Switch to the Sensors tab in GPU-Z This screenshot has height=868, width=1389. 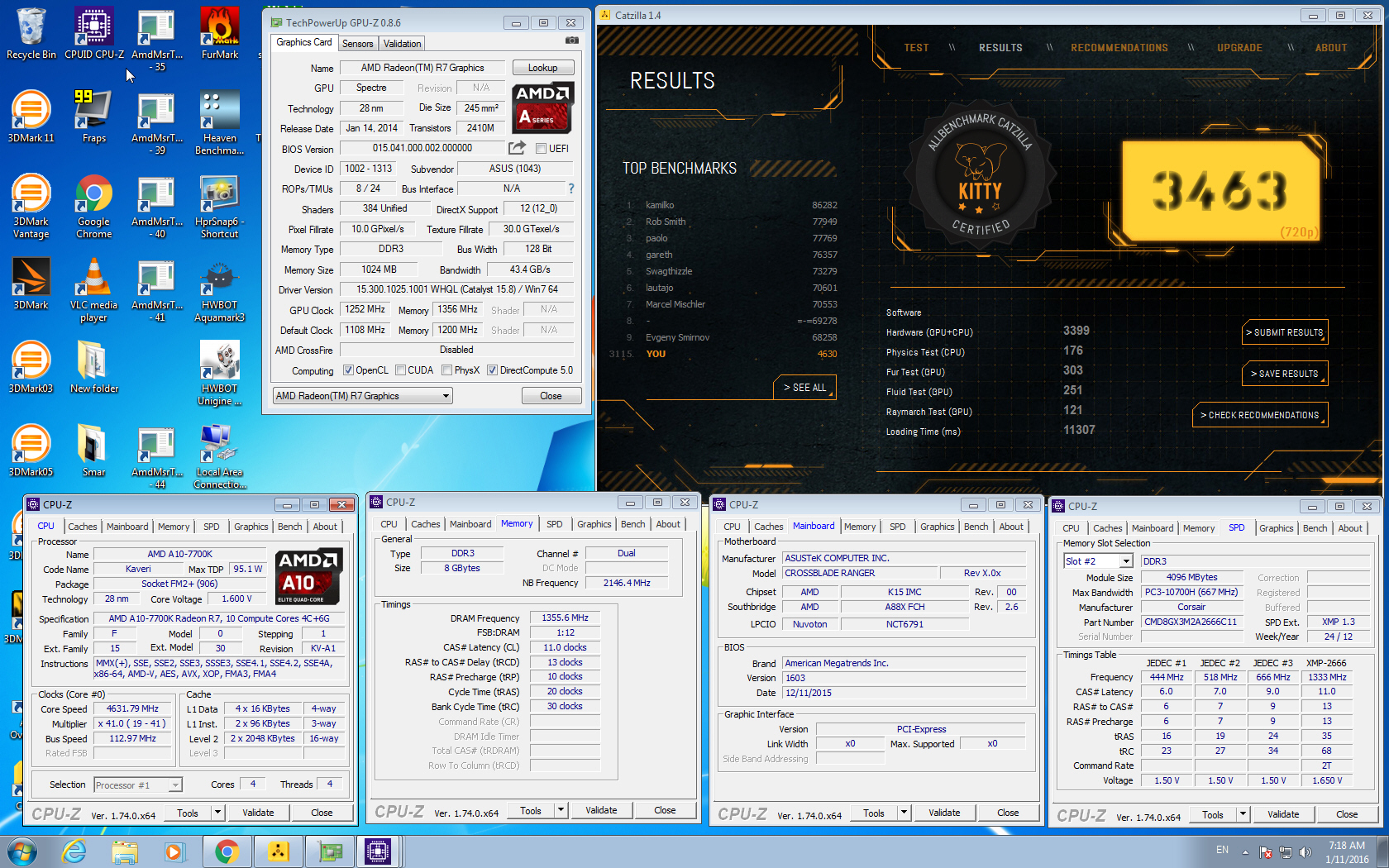[x=358, y=44]
